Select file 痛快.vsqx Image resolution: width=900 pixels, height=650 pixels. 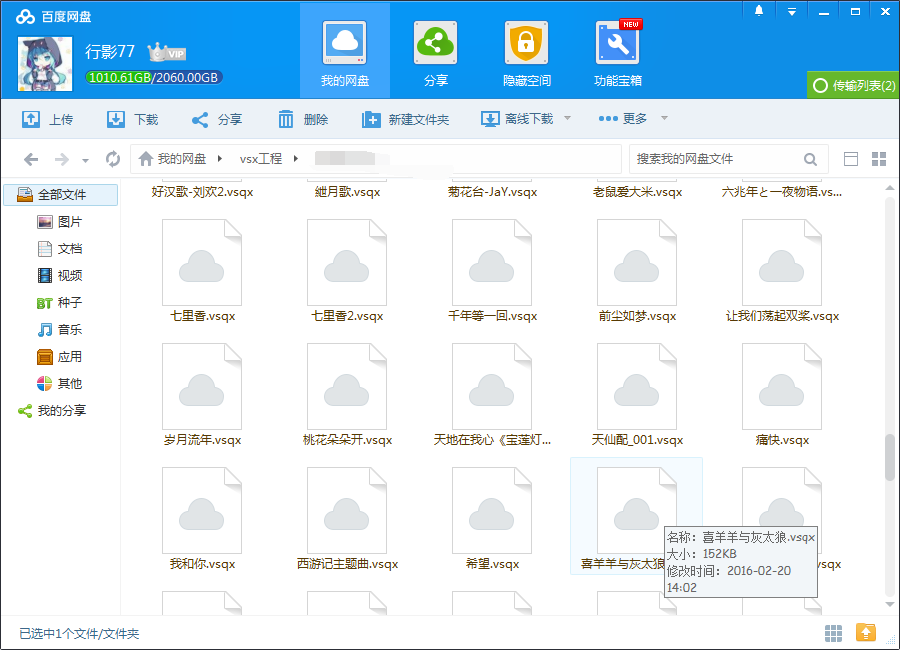pyautogui.click(x=782, y=395)
